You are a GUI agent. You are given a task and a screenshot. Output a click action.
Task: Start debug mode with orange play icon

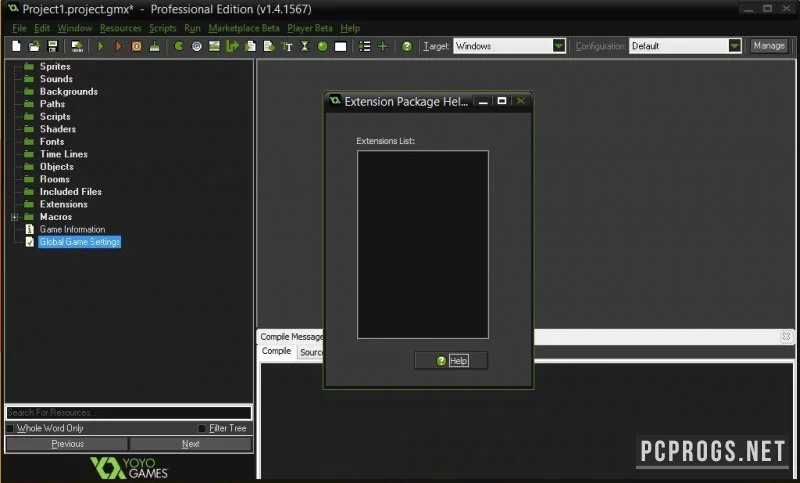(118, 46)
